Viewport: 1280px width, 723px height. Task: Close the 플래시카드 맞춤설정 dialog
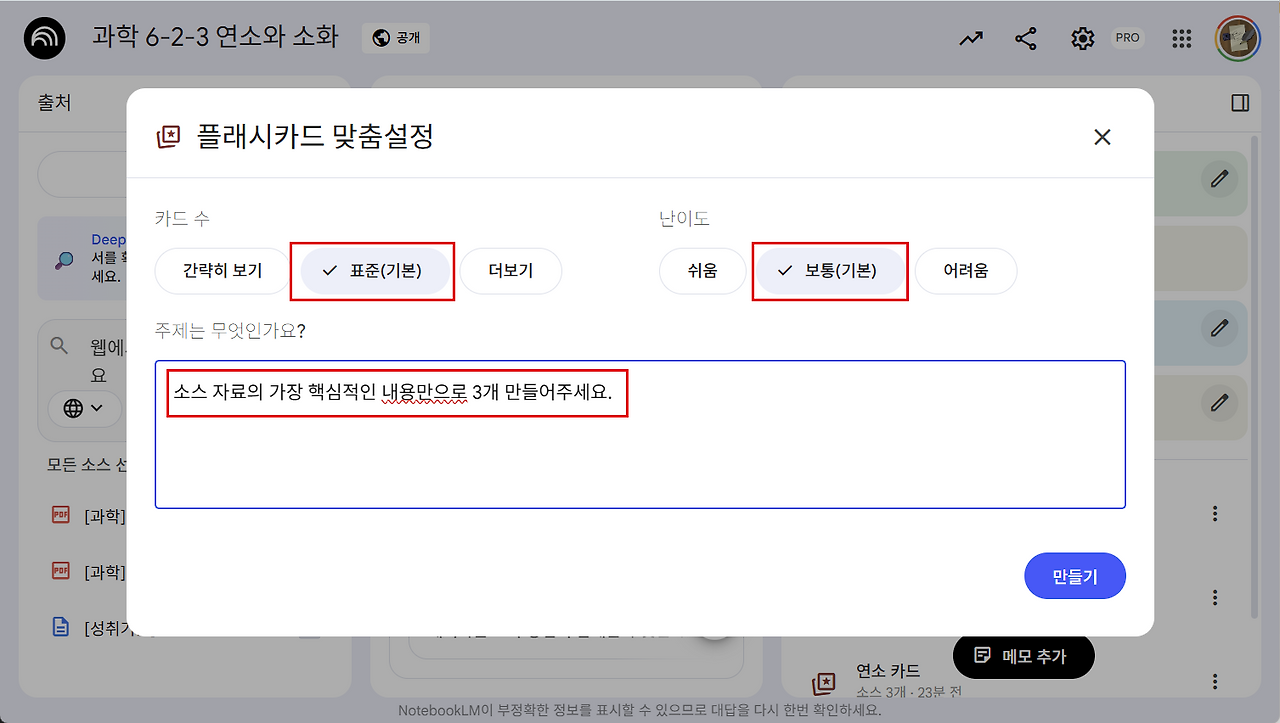pos(1102,137)
